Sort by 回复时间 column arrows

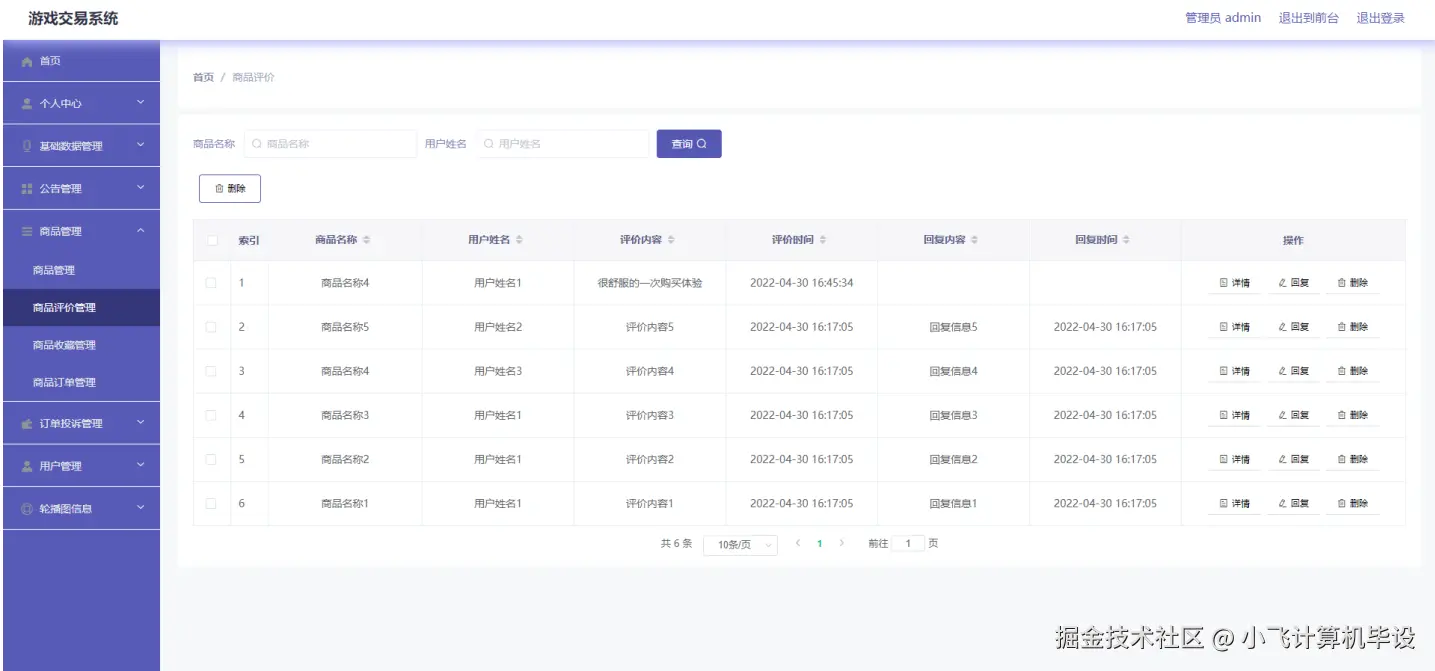coord(1127,240)
